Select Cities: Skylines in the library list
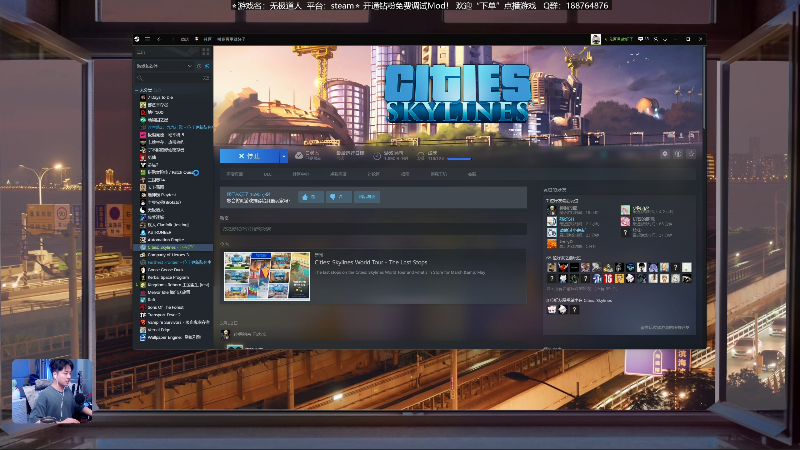This screenshot has width=800, height=450. click(x=173, y=247)
